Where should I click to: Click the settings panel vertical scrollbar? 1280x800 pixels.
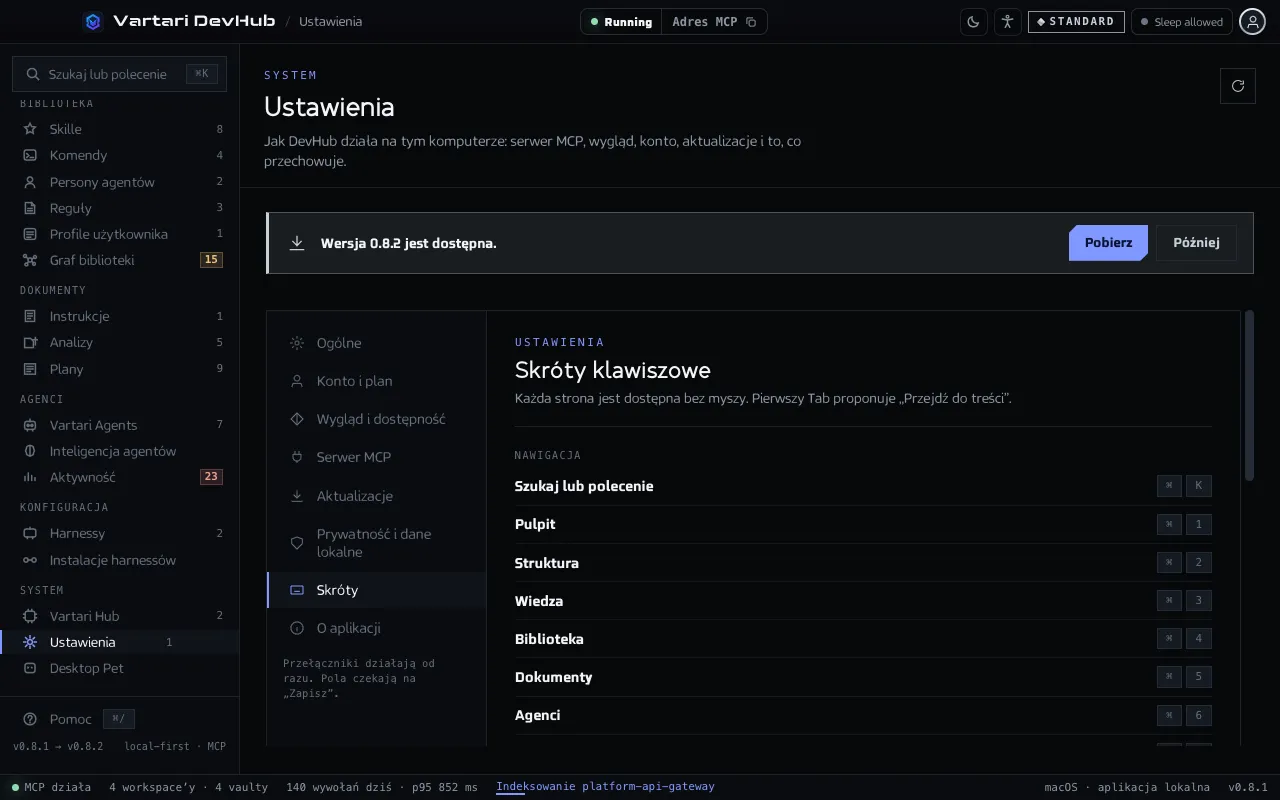point(1249,396)
